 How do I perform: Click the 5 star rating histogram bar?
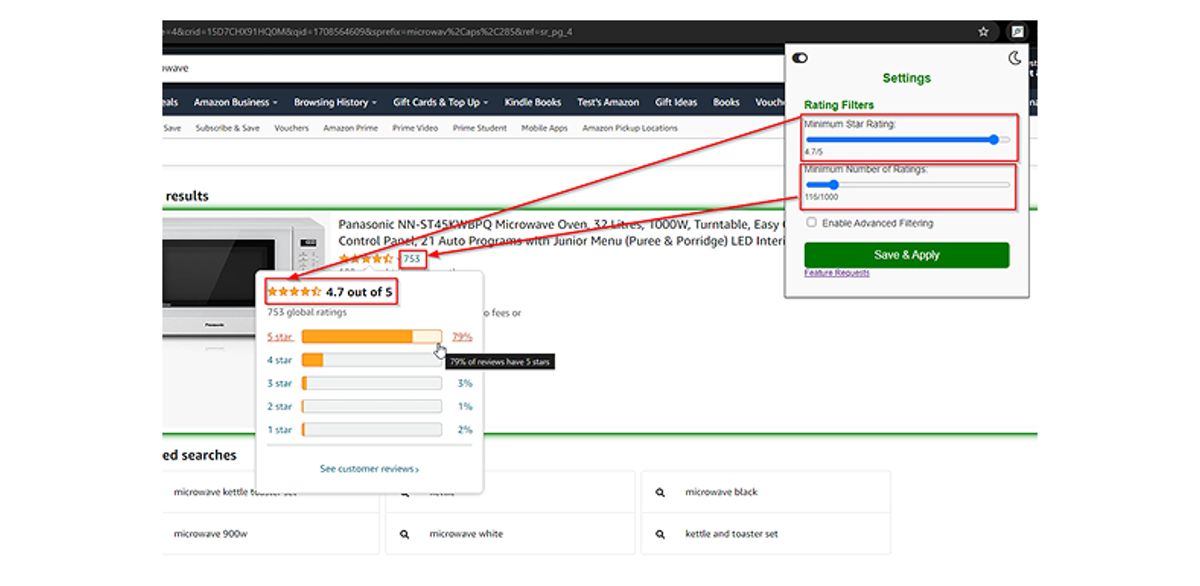[x=372, y=337]
